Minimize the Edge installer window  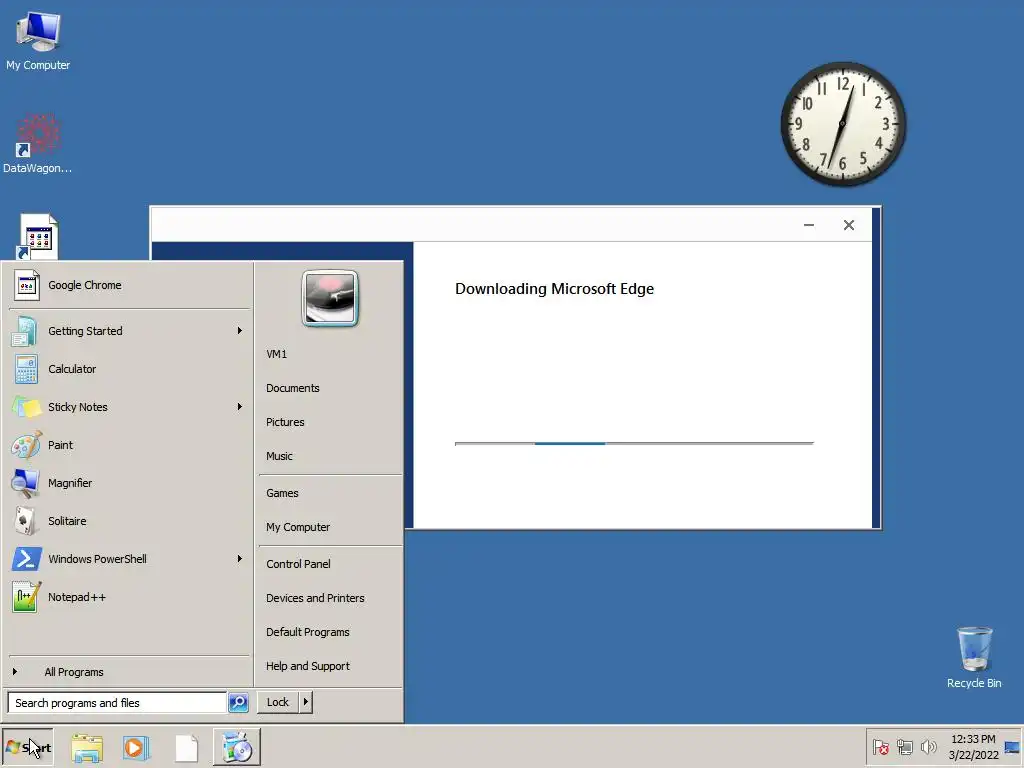tap(808, 225)
